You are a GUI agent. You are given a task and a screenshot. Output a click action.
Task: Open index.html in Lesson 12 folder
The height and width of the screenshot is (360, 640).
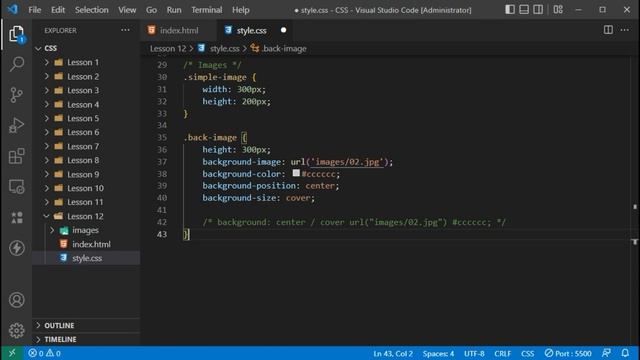point(91,244)
